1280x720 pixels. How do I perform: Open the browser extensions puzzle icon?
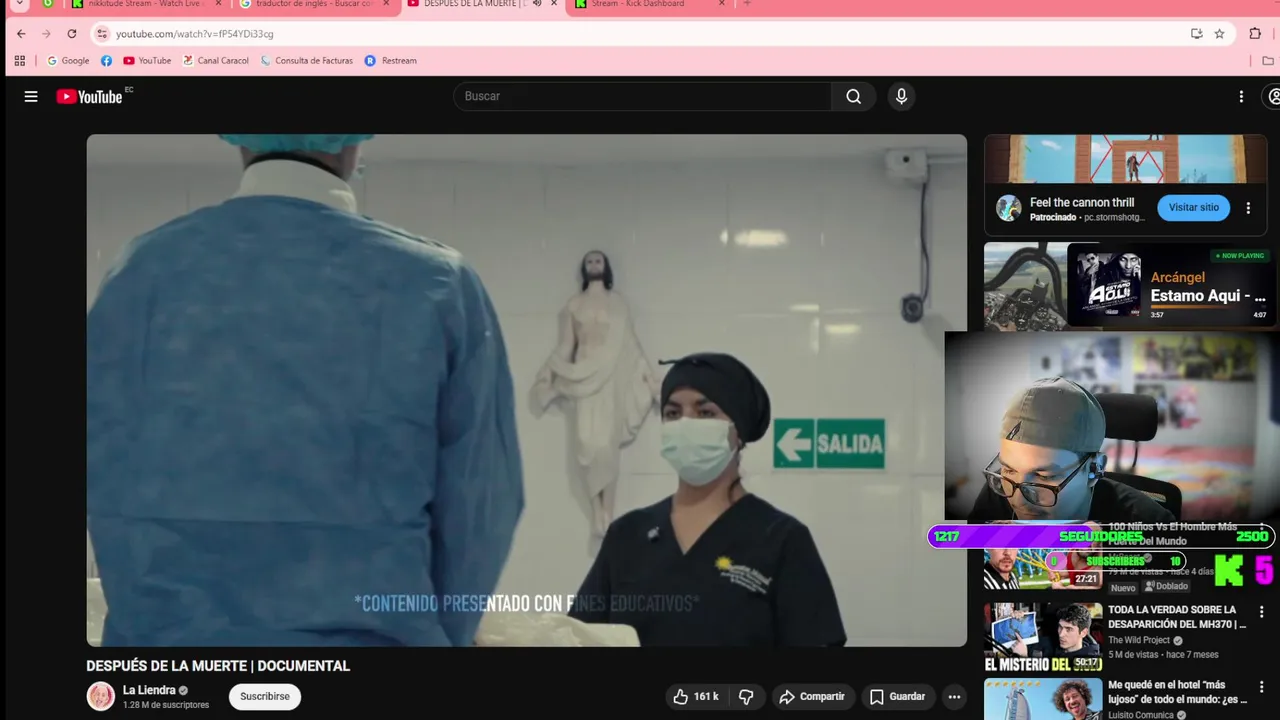tap(1255, 33)
